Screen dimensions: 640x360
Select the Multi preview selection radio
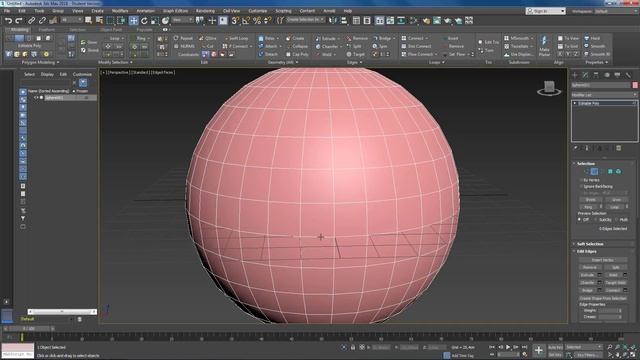coord(617,220)
